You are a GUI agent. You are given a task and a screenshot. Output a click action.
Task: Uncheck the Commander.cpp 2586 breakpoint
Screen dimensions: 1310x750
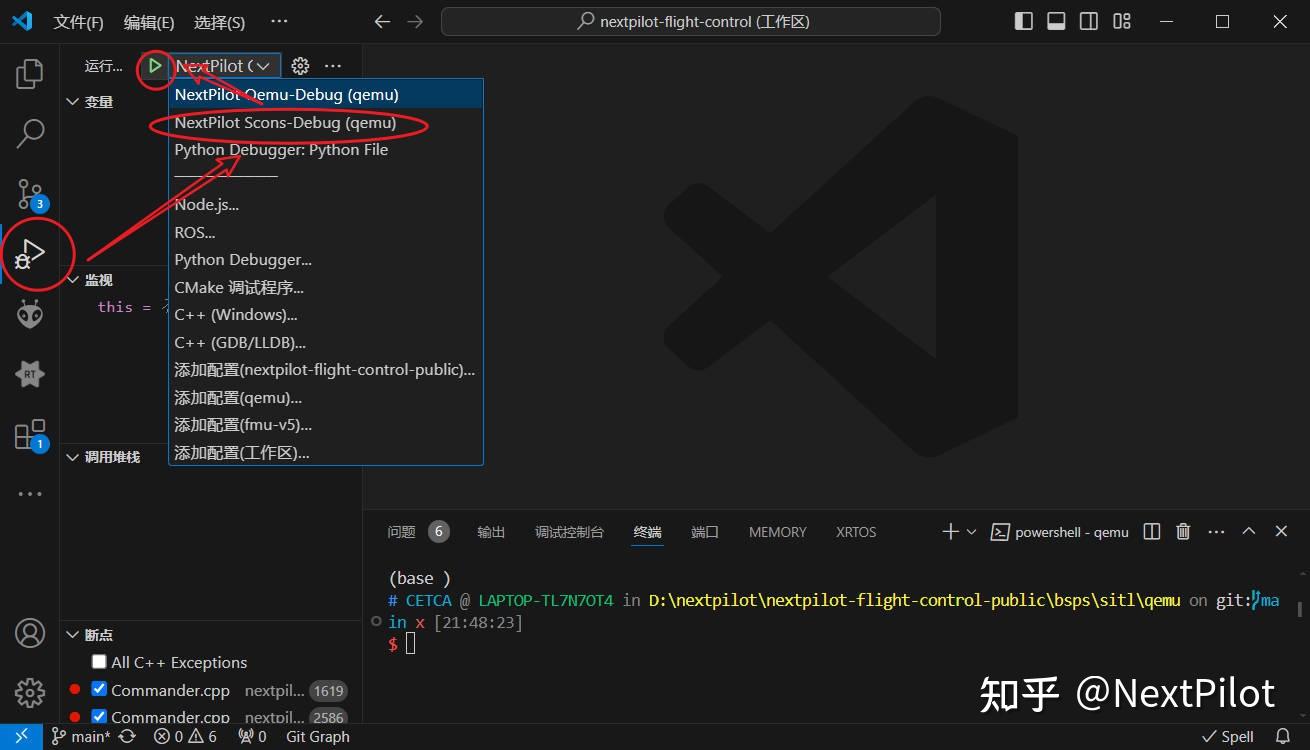97,716
